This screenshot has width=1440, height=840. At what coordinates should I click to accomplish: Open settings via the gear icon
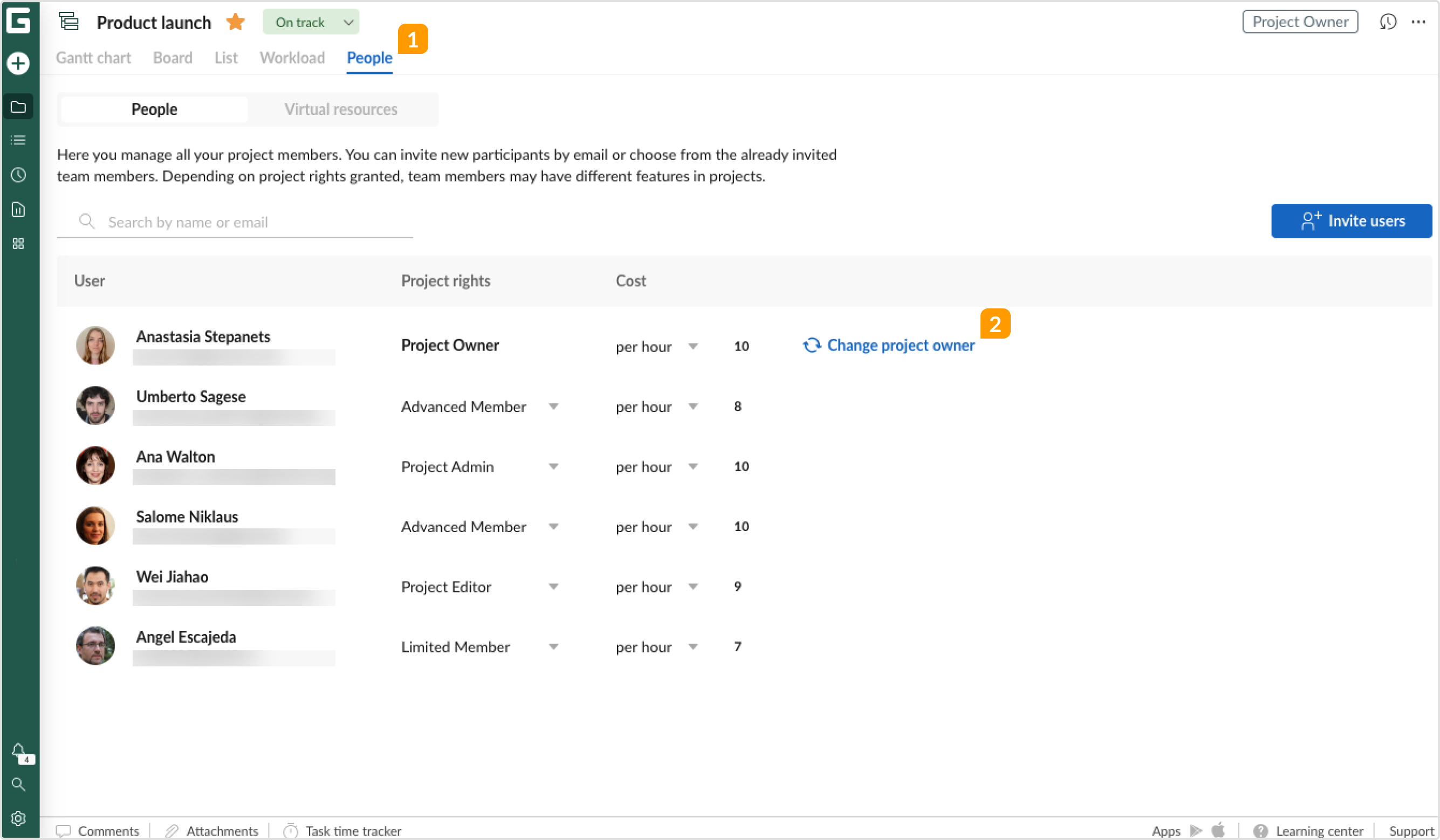pos(18,818)
